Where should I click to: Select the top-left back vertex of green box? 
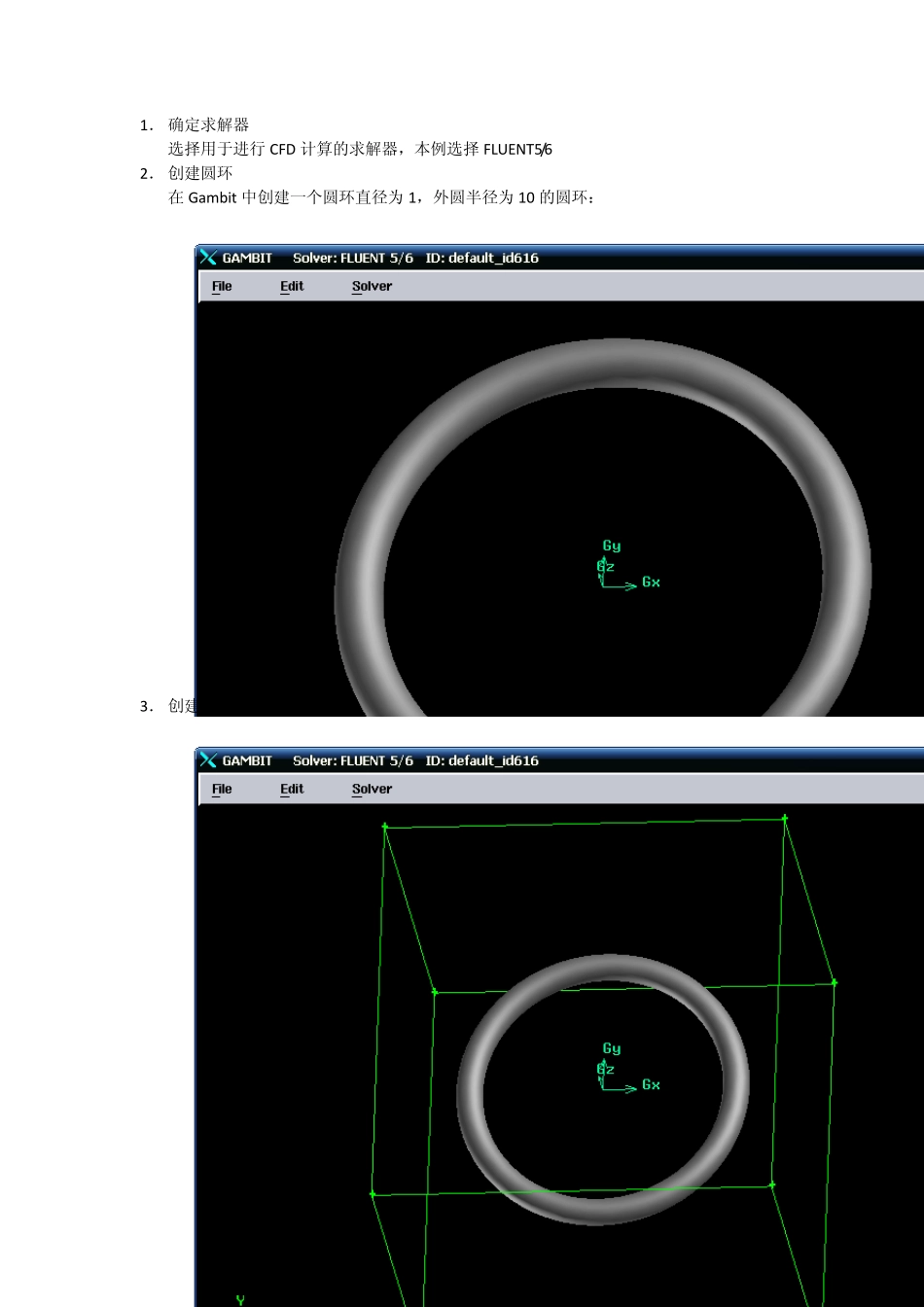point(385,827)
